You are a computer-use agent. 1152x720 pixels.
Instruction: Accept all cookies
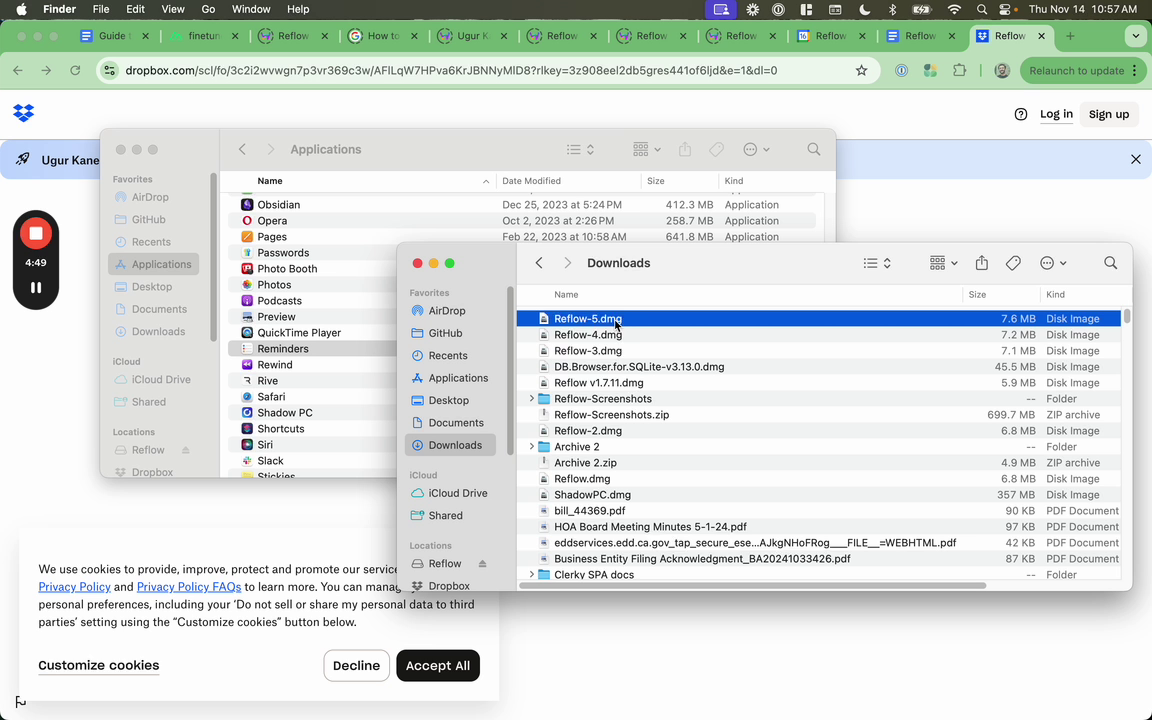click(x=438, y=666)
